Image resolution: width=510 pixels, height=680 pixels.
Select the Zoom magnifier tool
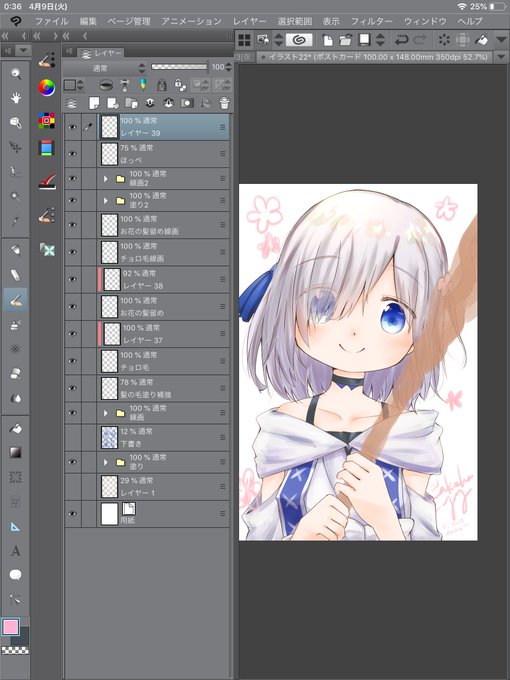16,73
